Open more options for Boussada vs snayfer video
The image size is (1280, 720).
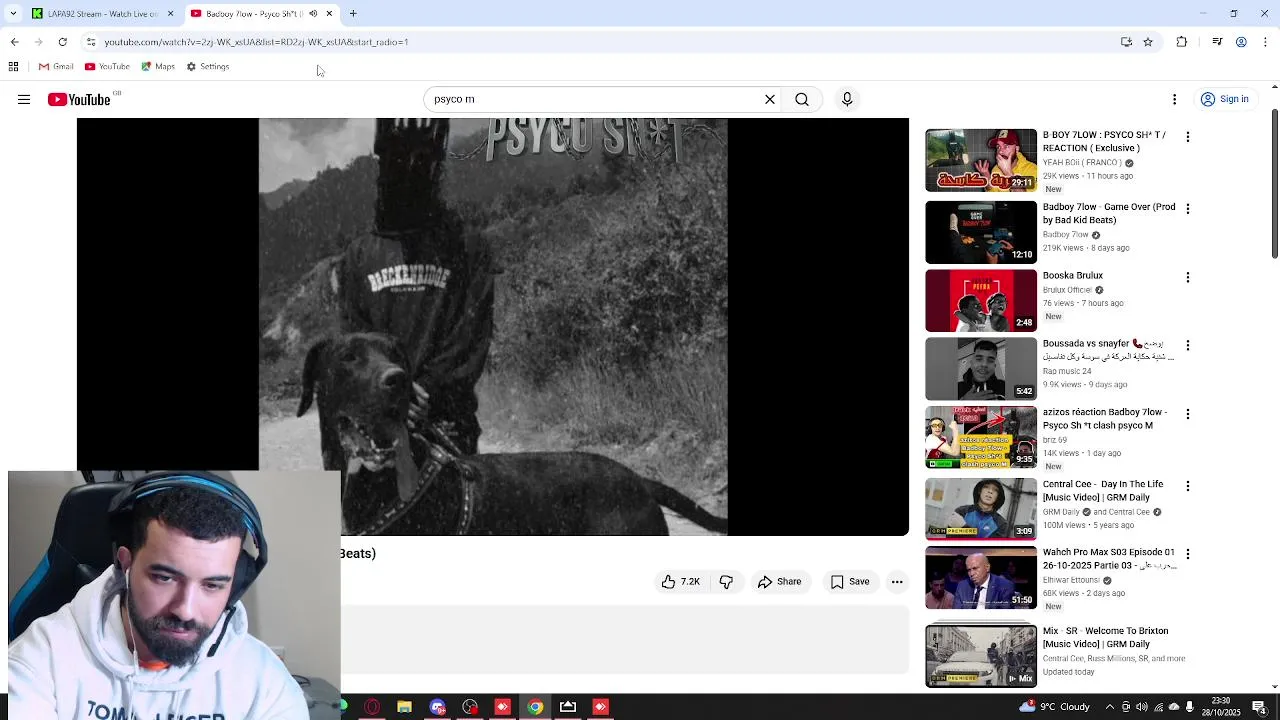[1188, 345]
